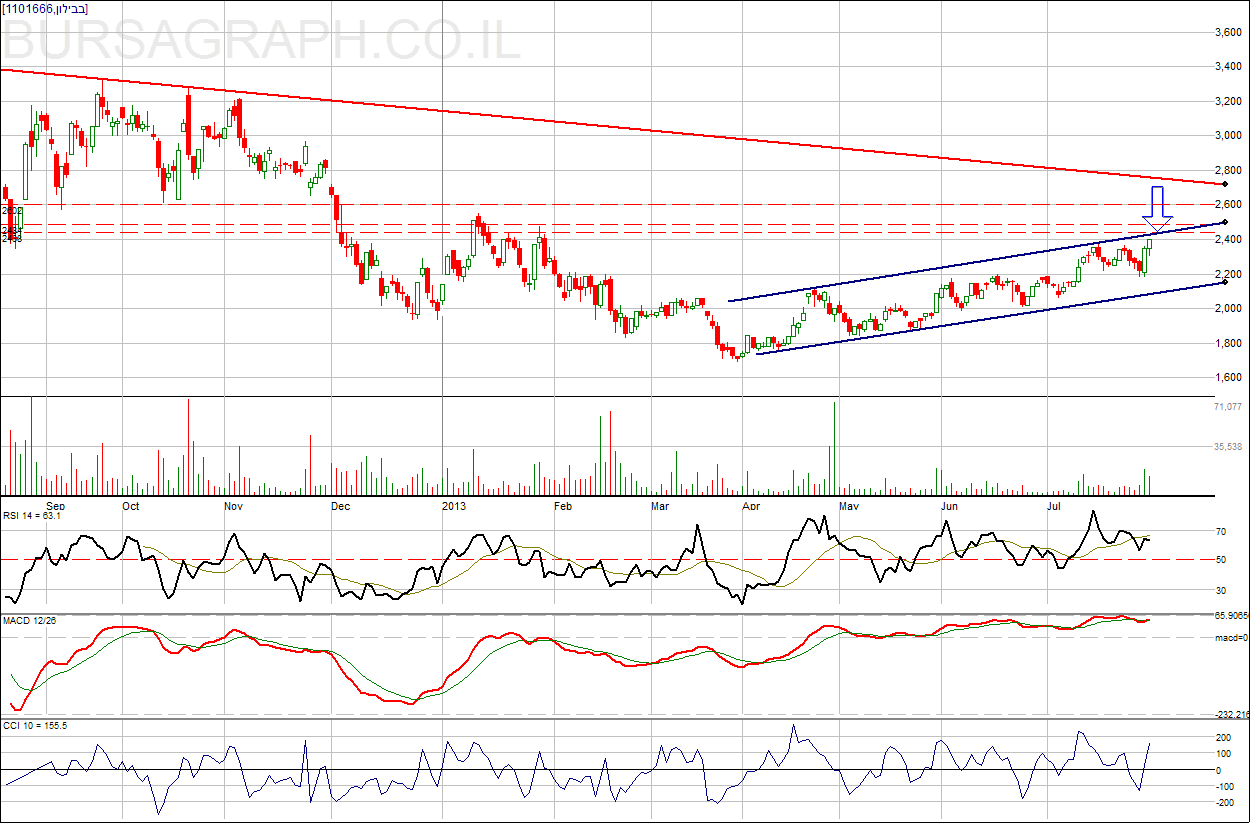1250x823 pixels.
Task: Click the Jun month label
Action: pos(949,506)
